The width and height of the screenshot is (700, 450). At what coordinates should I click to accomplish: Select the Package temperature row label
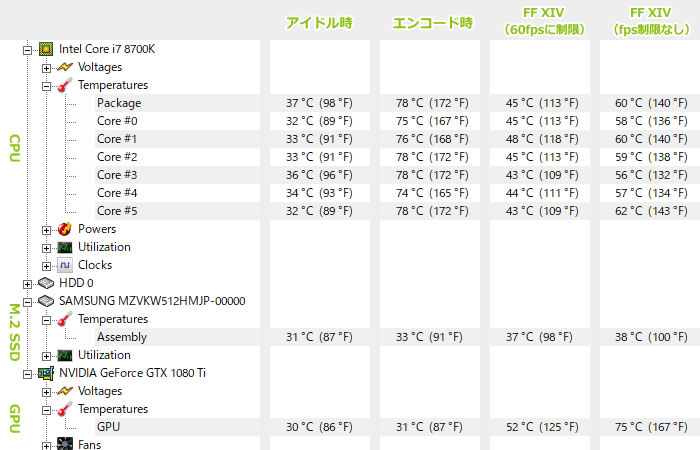(x=119, y=103)
